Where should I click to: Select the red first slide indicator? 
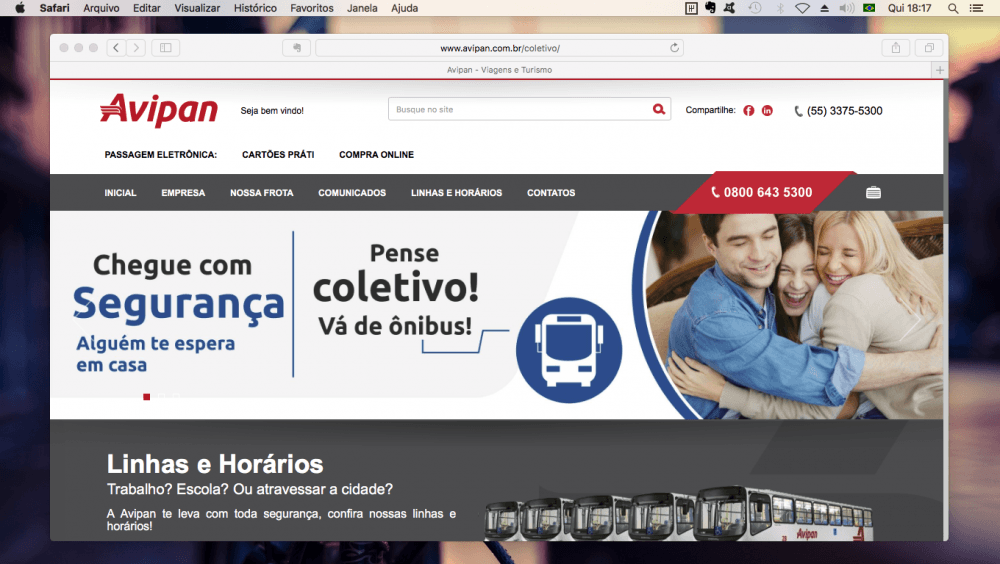[147, 397]
